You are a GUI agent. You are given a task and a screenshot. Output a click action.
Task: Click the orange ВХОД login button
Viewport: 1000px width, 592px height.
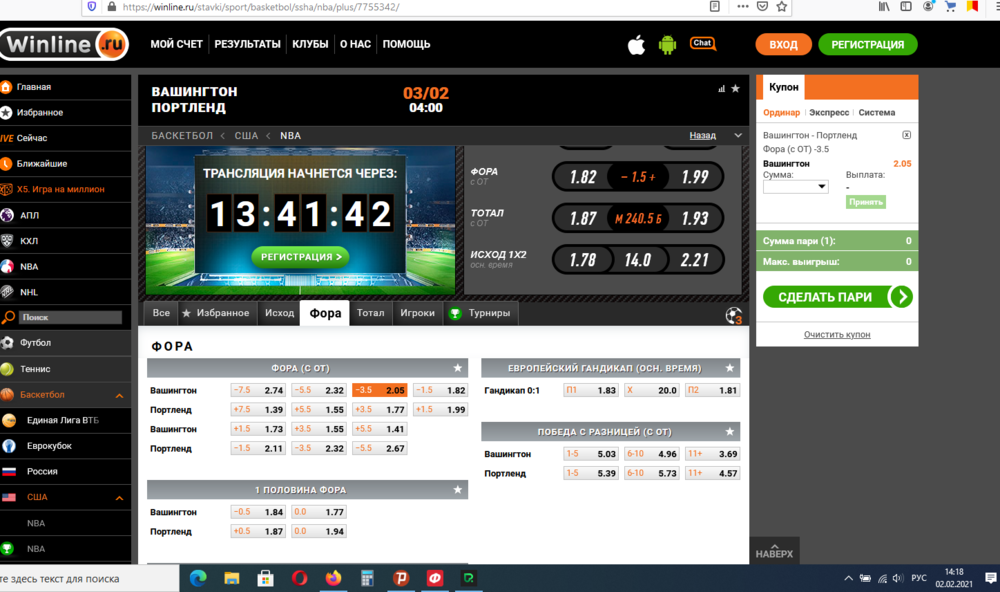pos(783,45)
